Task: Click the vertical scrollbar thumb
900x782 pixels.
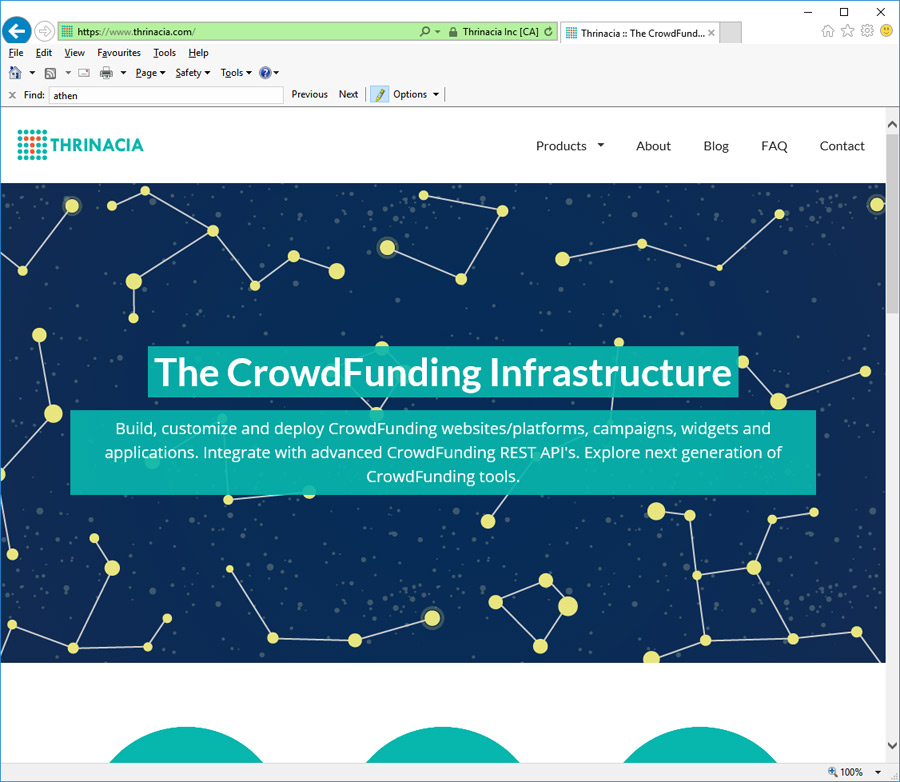Action: pyautogui.click(x=892, y=224)
